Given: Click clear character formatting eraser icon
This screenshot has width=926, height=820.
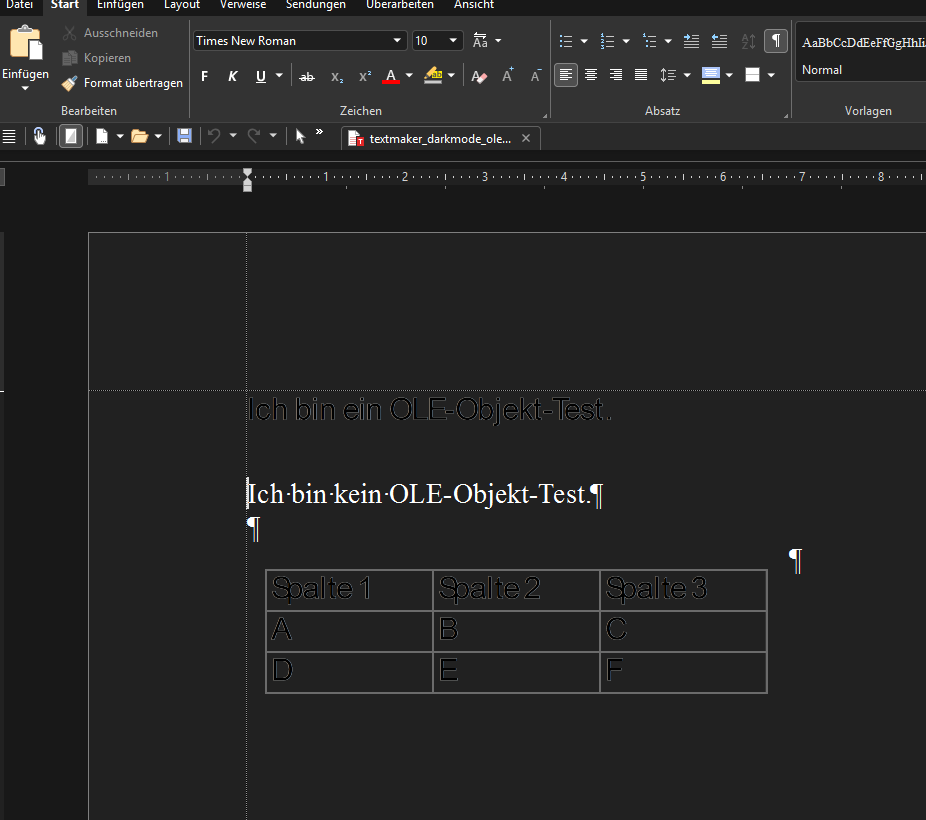Looking at the screenshot, I should click(479, 76).
